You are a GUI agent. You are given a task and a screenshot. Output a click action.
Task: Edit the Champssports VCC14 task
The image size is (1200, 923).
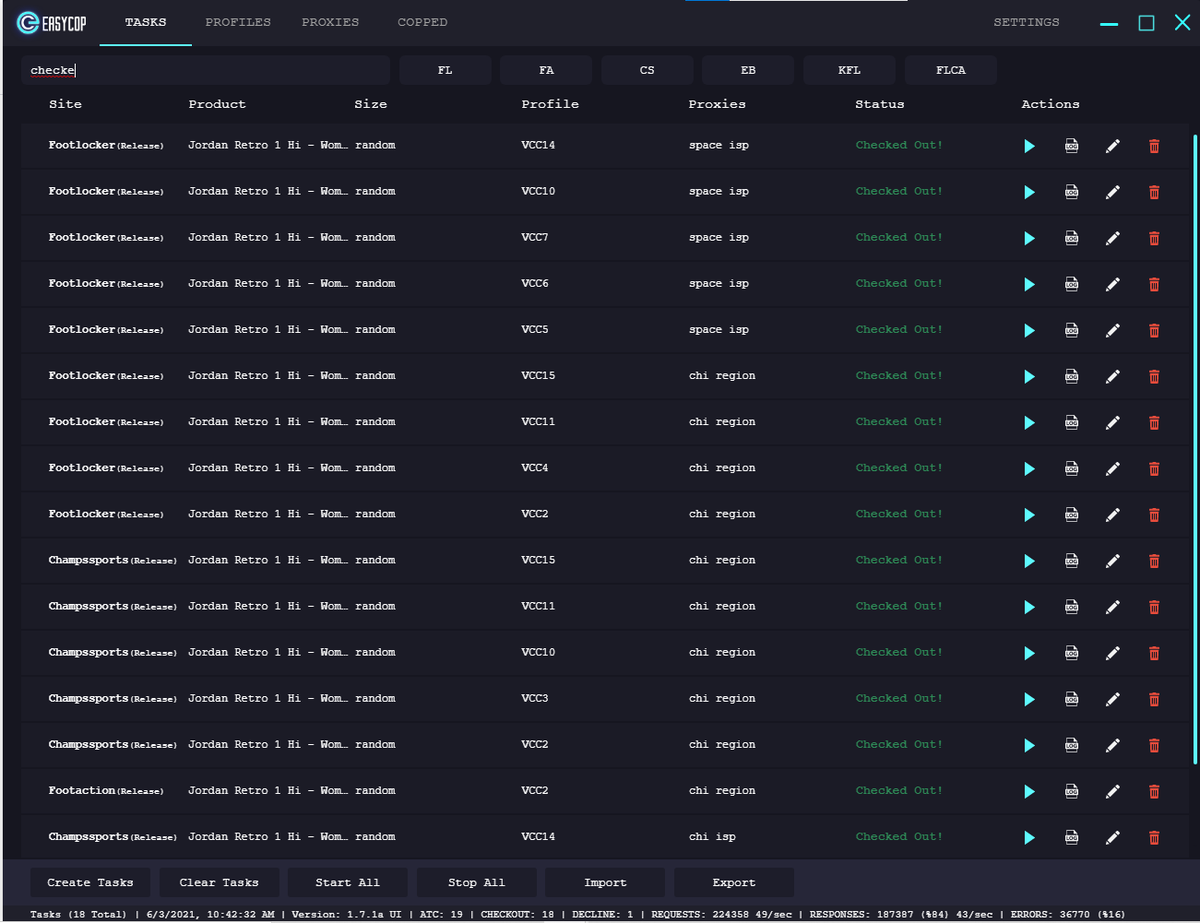[x=1112, y=838]
